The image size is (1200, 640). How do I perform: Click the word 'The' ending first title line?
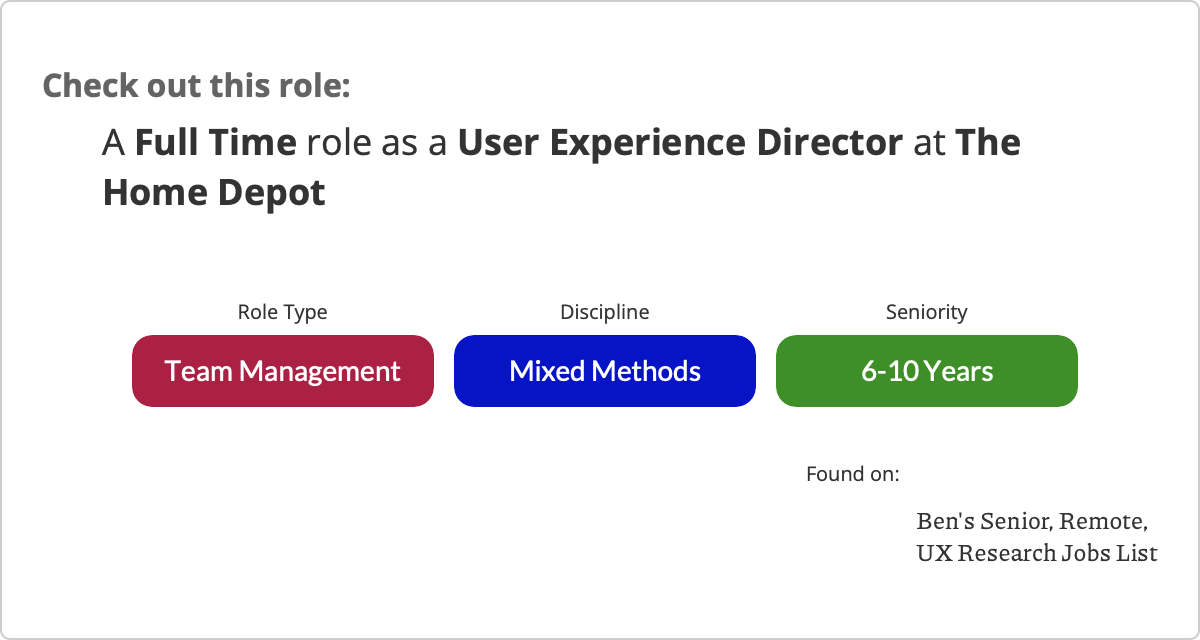click(988, 143)
